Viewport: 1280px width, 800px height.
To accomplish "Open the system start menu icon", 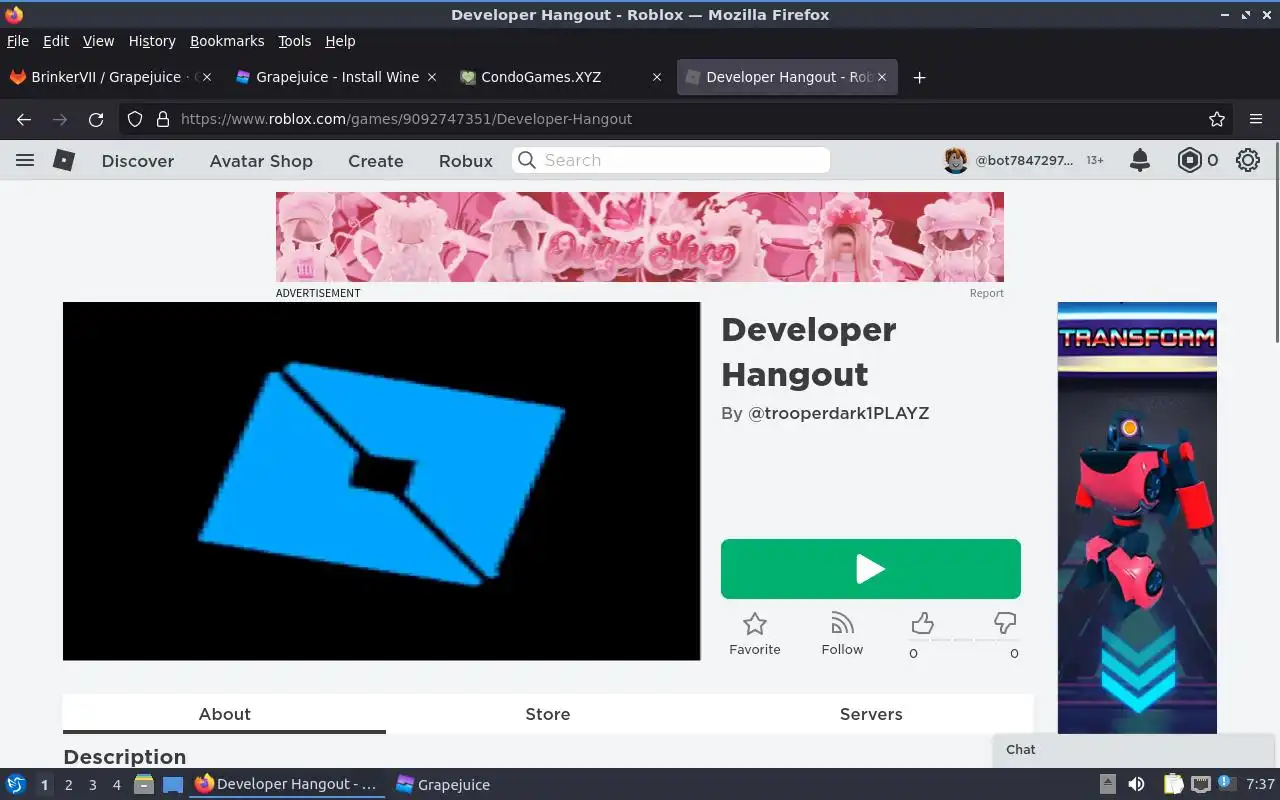I will coord(15,785).
